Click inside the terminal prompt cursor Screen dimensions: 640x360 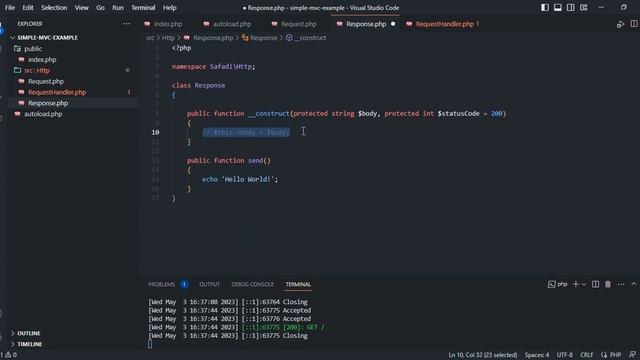(x=150, y=344)
